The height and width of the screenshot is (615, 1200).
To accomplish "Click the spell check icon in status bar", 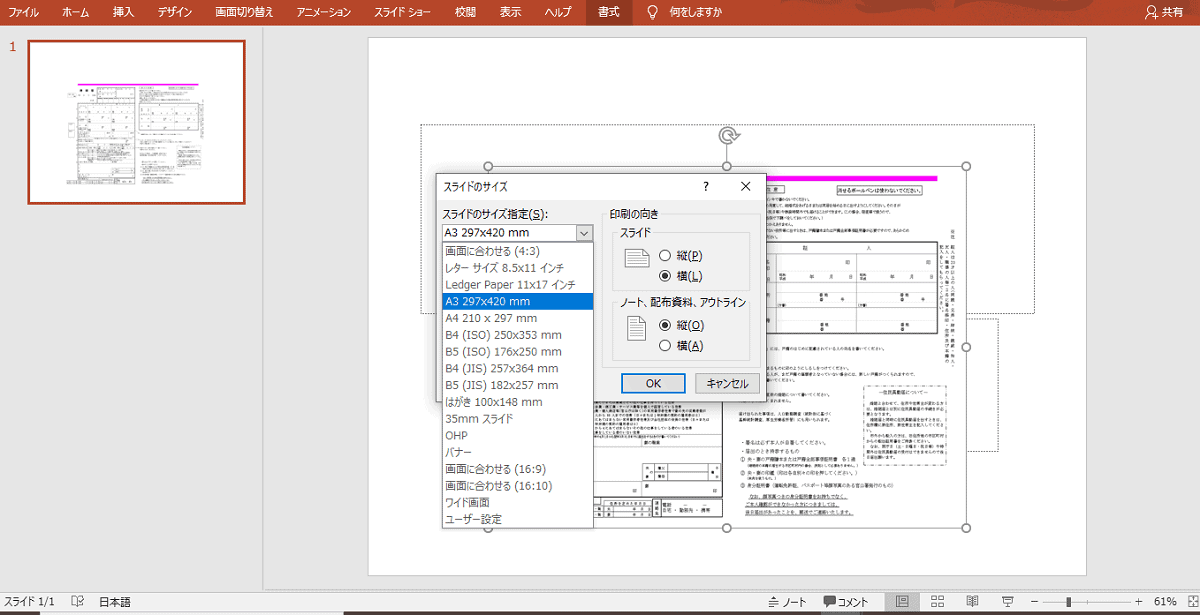I will [x=77, y=602].
